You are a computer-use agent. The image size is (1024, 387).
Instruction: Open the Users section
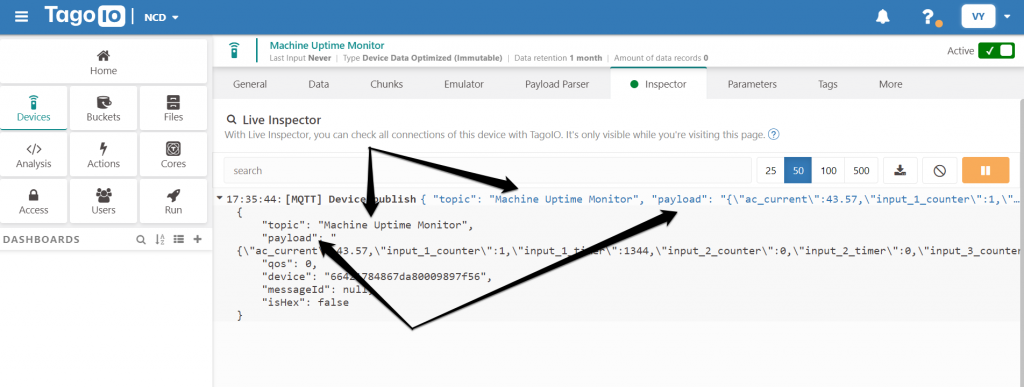(x=103, y=201)
